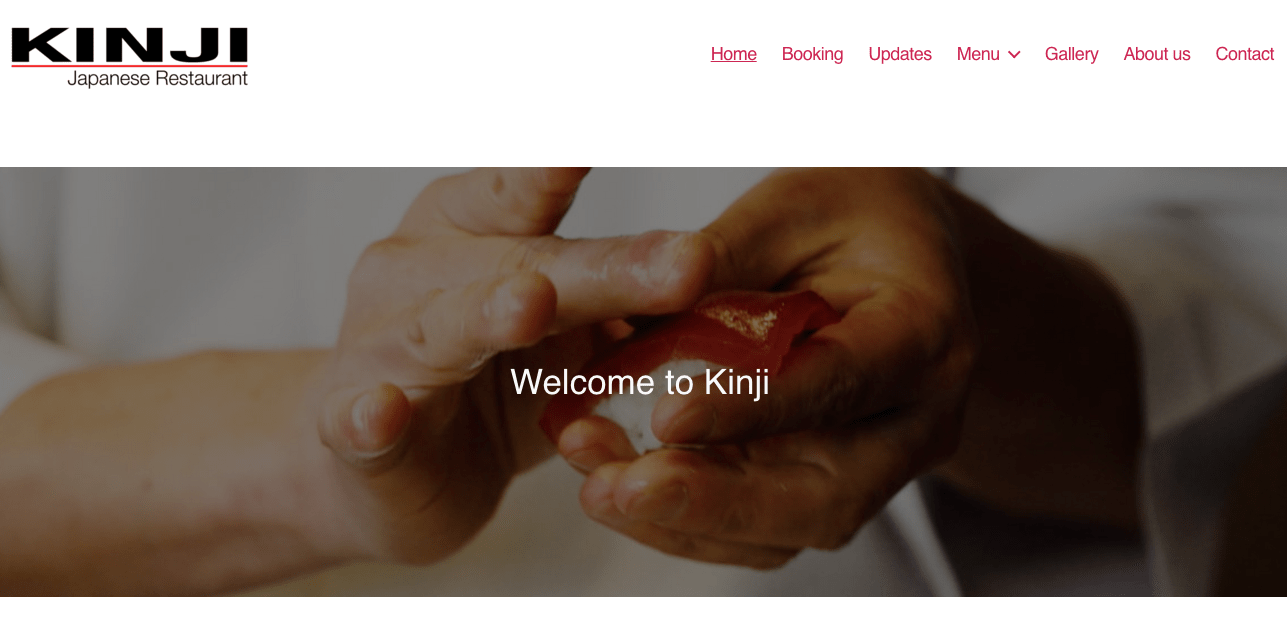Click the KINJI logo wordmark
The width and height of the screenshot is (1287, 644).
[129, 45]
